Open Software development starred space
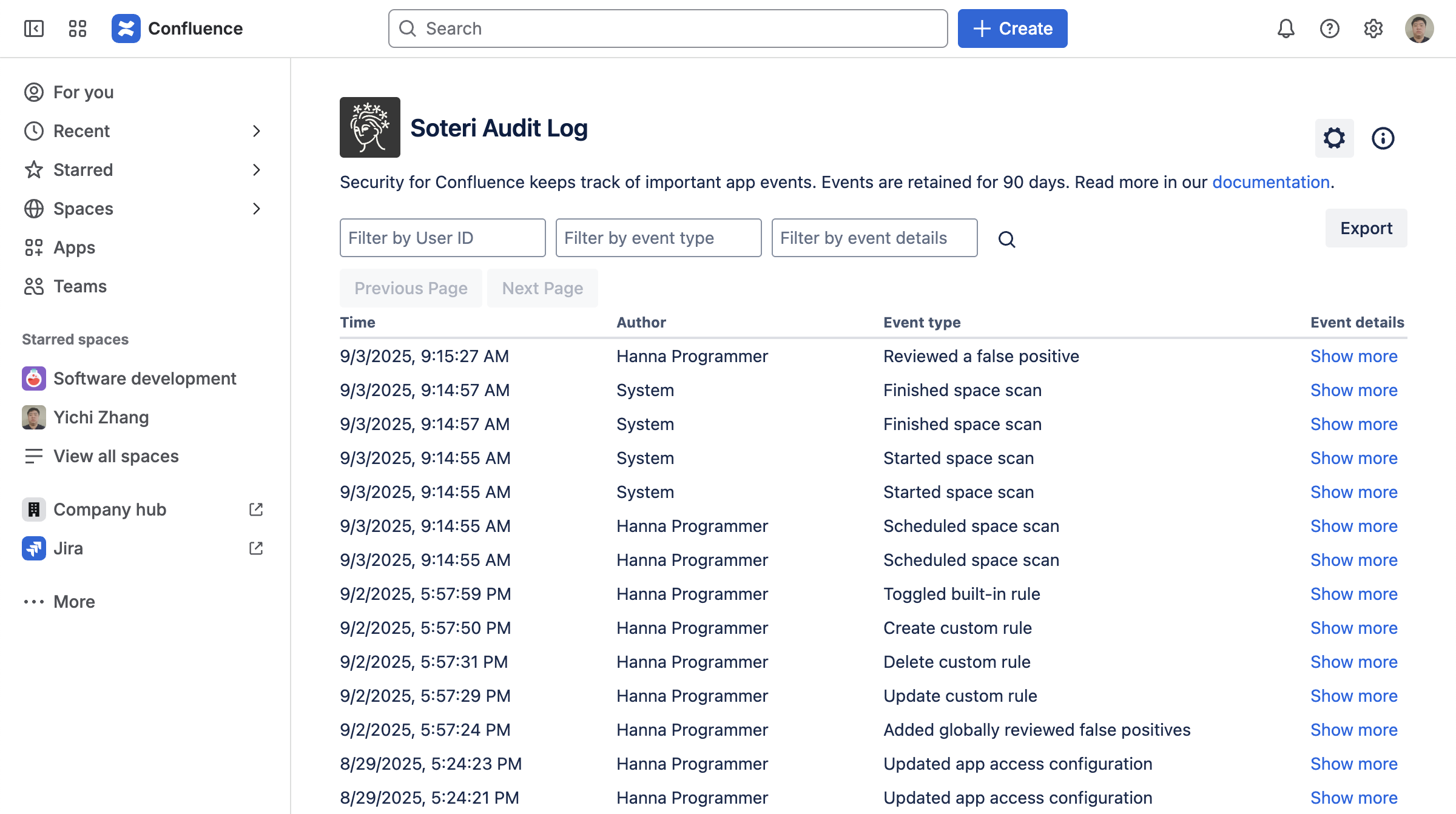Screen dimensions: 1456x814 pos(144,378)
